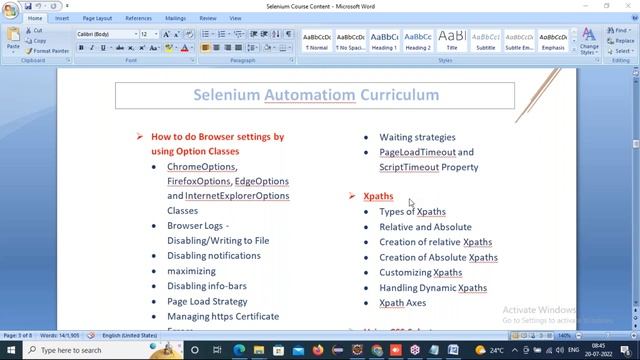Switch to References tab

138,18
